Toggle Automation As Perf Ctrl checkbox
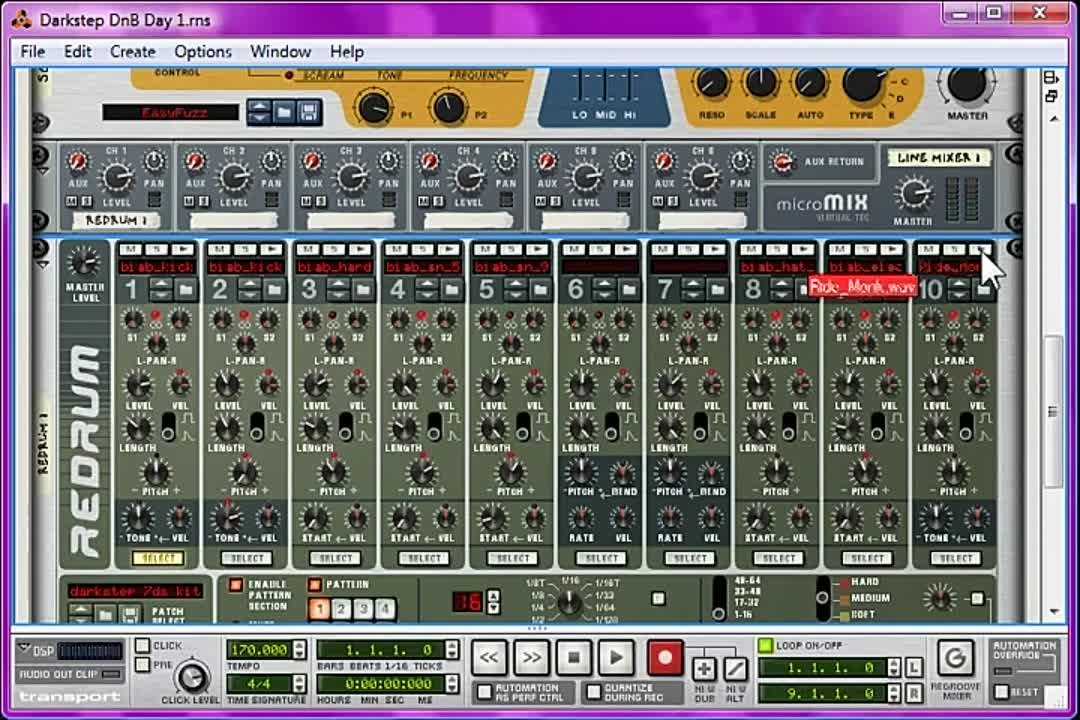Screen dimensions: 1080x720 point(485,692)
